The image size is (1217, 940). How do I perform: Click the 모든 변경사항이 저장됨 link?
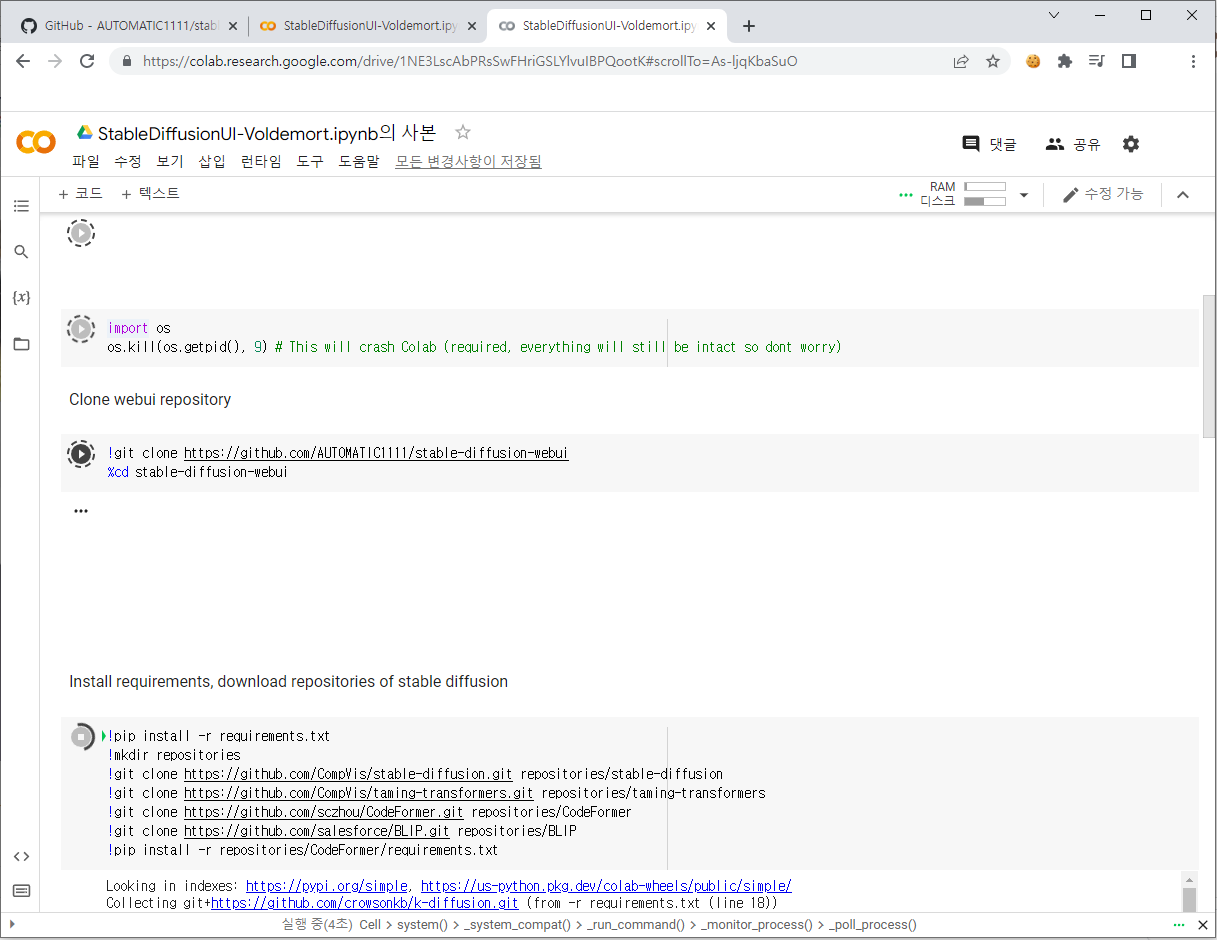click(x=468, y=161)
